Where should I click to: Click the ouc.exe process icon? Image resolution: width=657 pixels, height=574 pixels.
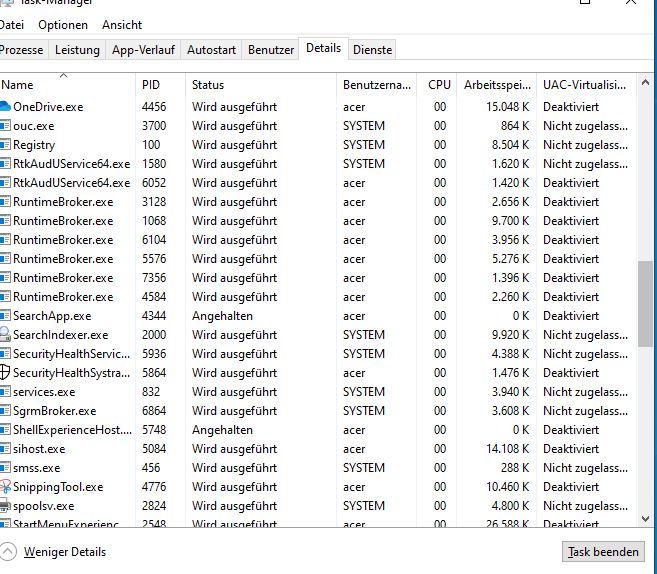5,126
